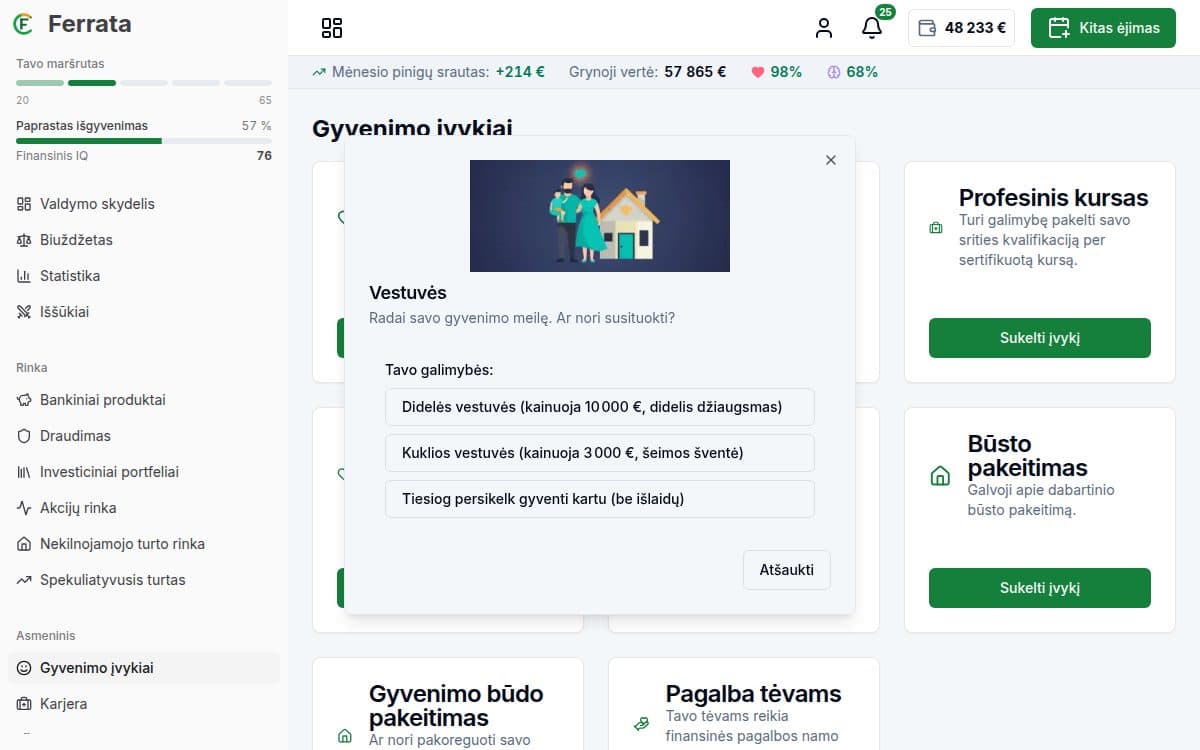This screenshot has width=1200, height=750.
Task: Choose Kuklios vestuvės option
Action: (600, 453)
